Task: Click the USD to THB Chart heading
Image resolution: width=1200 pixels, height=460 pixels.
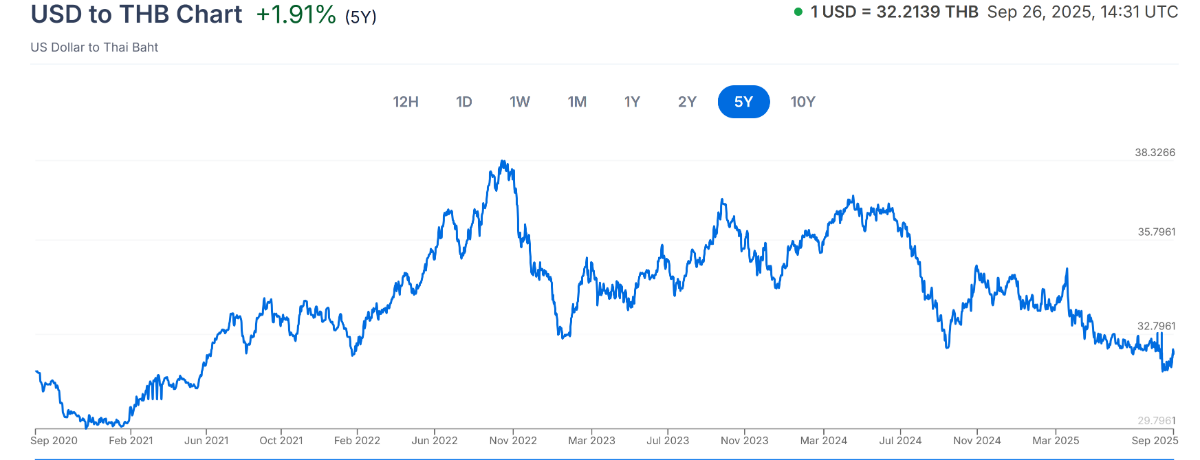Action: (x=137, y=15)
